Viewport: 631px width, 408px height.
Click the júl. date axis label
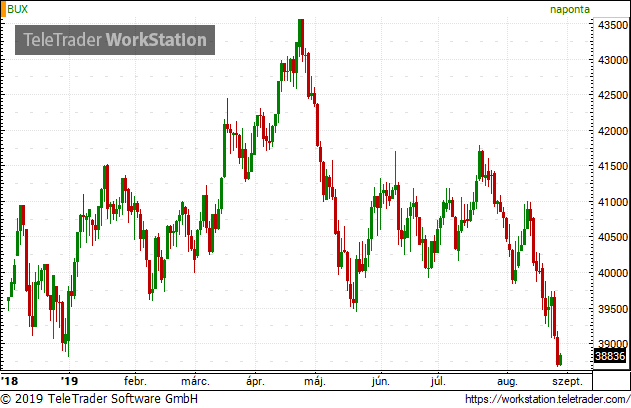[438, 381]
